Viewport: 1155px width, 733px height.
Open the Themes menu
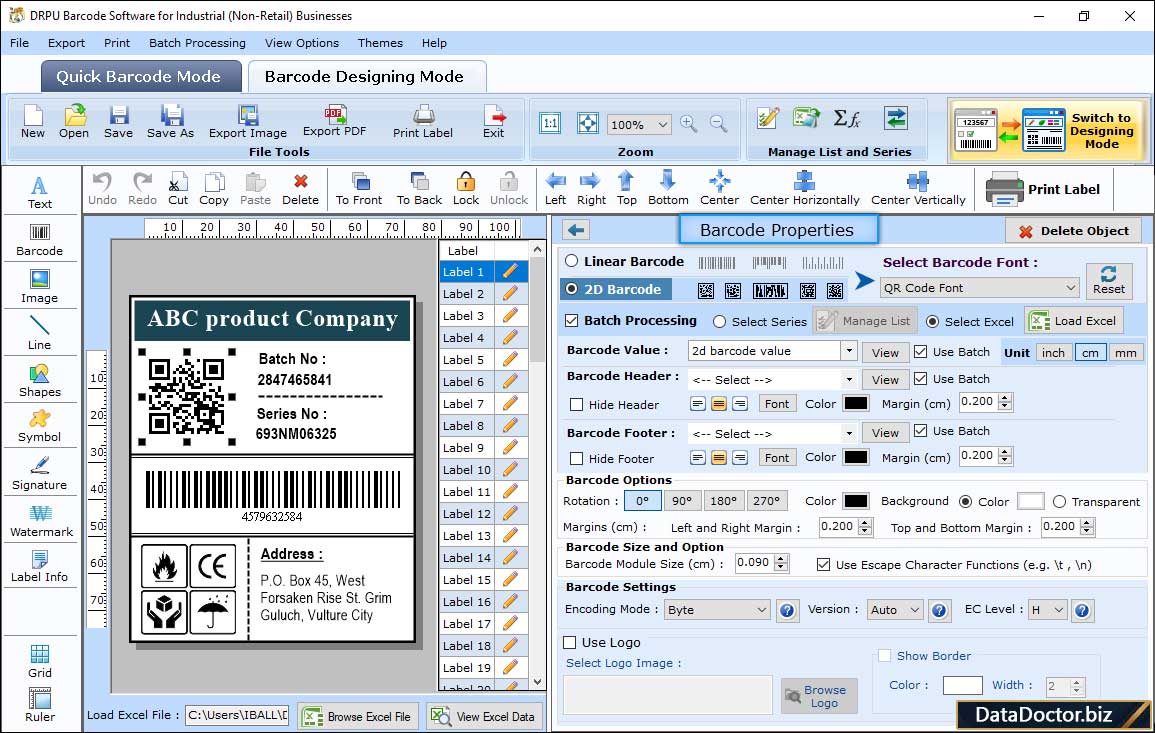click(380, 43)
